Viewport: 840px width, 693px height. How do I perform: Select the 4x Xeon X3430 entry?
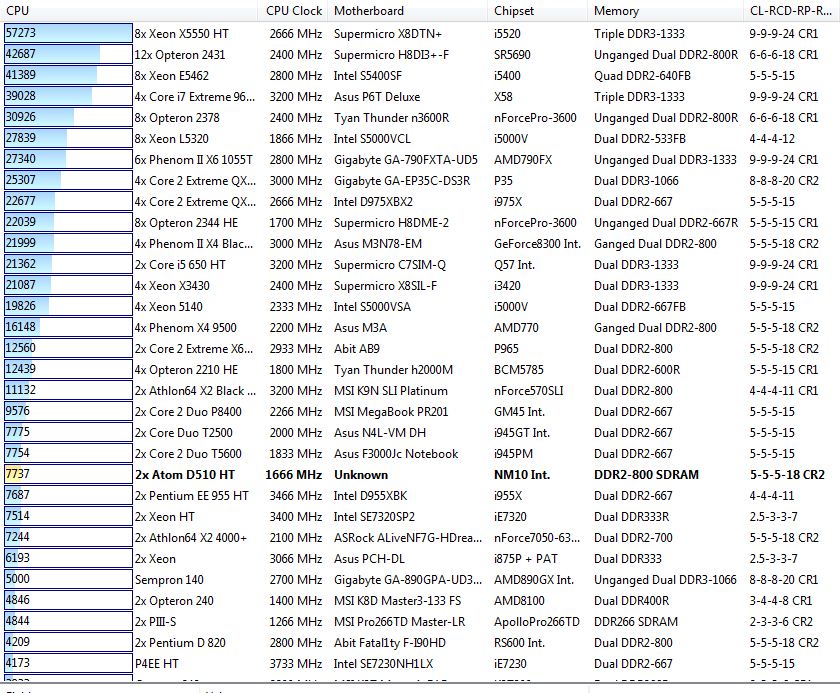click(x=172, y=286)
